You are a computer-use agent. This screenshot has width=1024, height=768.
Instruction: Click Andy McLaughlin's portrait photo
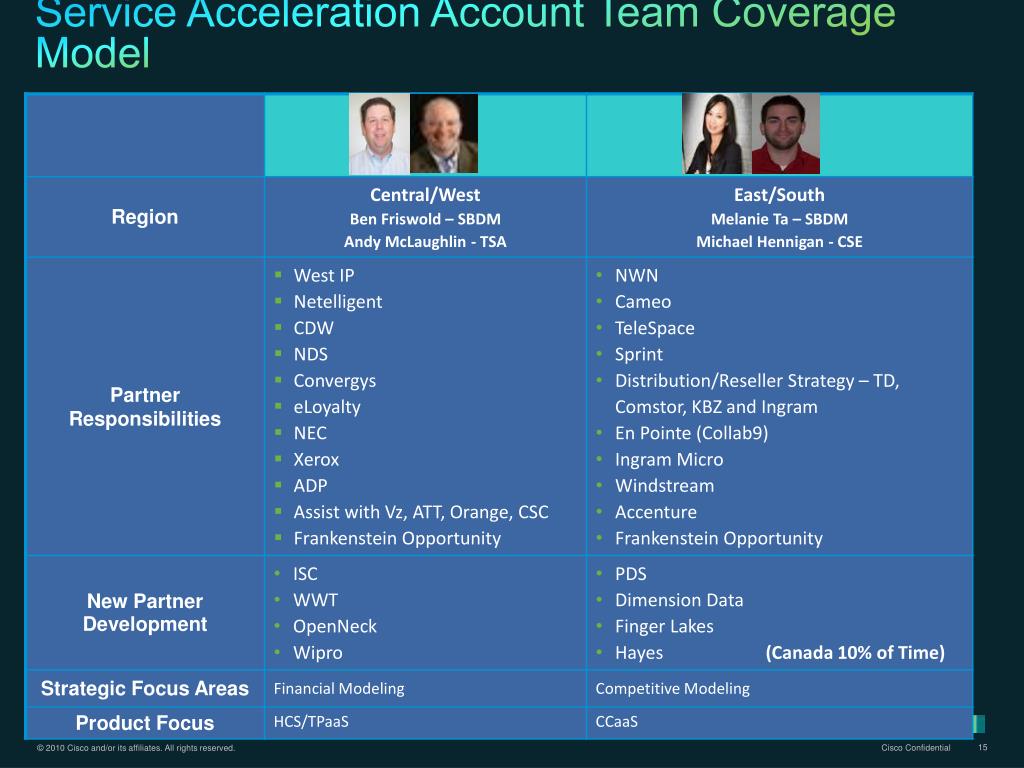click(444, 134)
